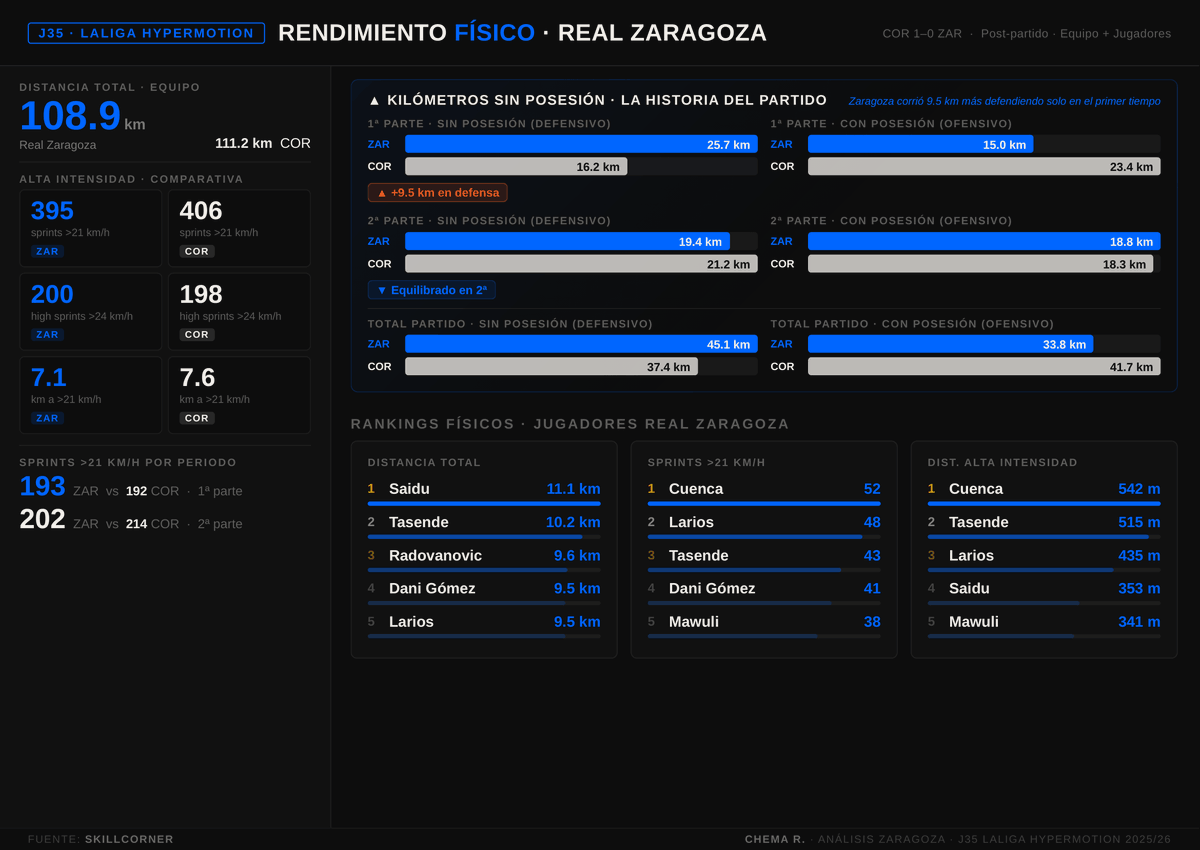The height and width of the screenshot is (850, 1200).
Task: Select Larios in Distancia Total ranking
Action: (x=484, y=623)
